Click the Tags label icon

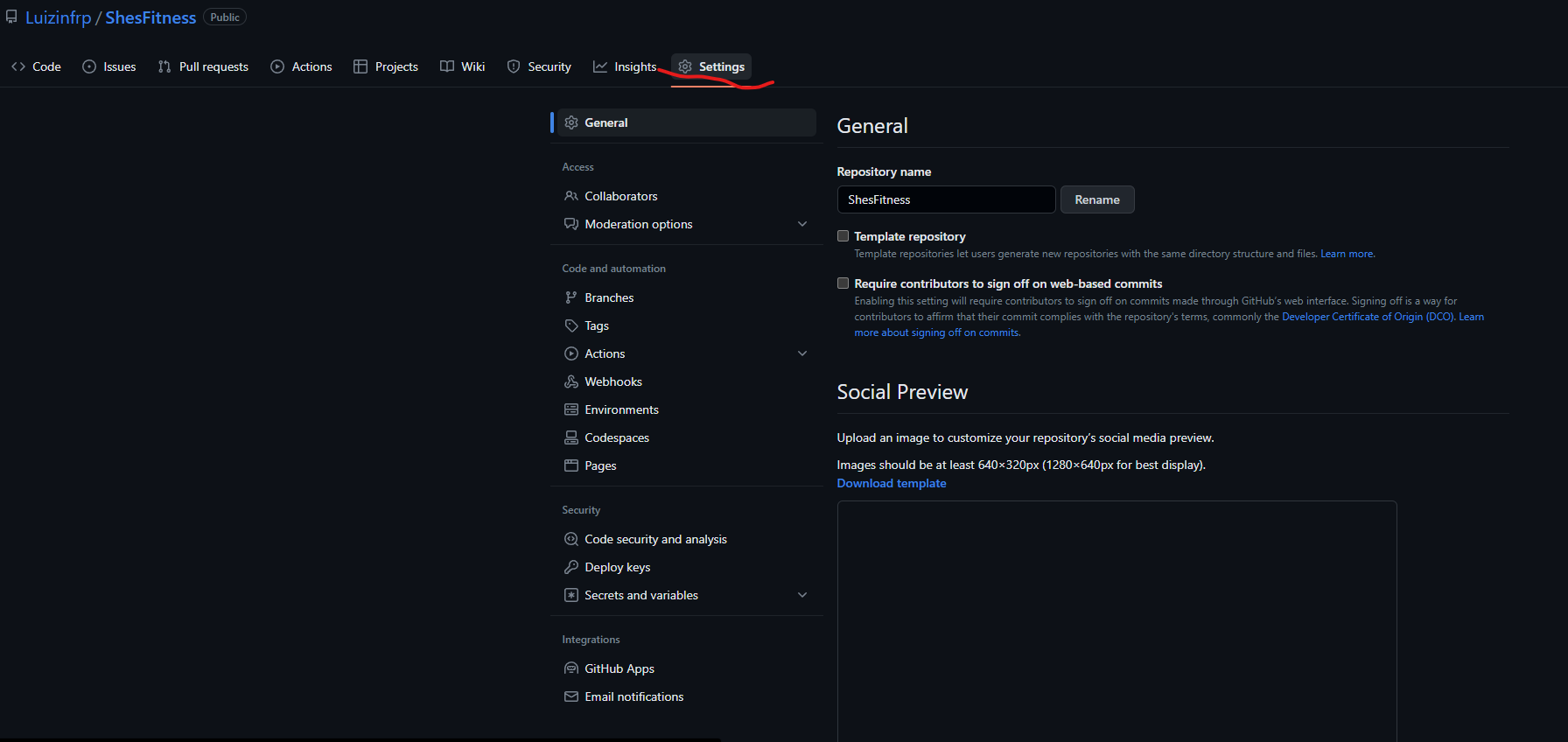tap(571, 325)
